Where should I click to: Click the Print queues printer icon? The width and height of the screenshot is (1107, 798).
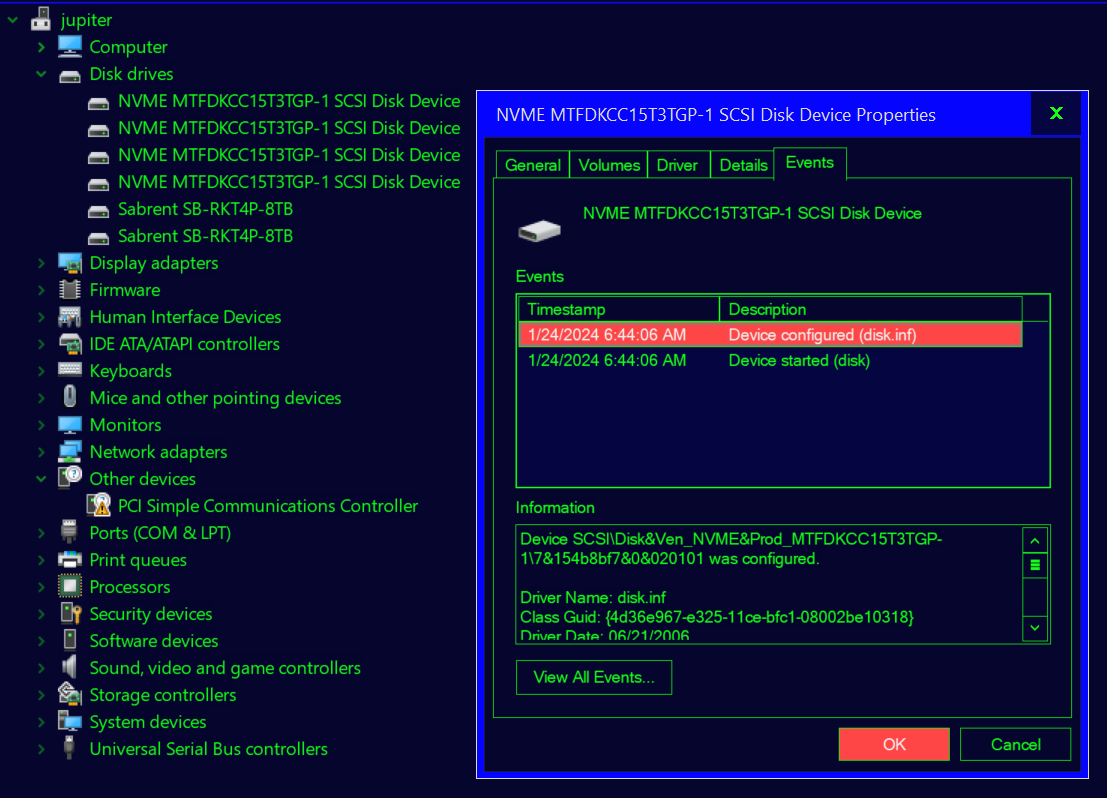click(70, 560)
